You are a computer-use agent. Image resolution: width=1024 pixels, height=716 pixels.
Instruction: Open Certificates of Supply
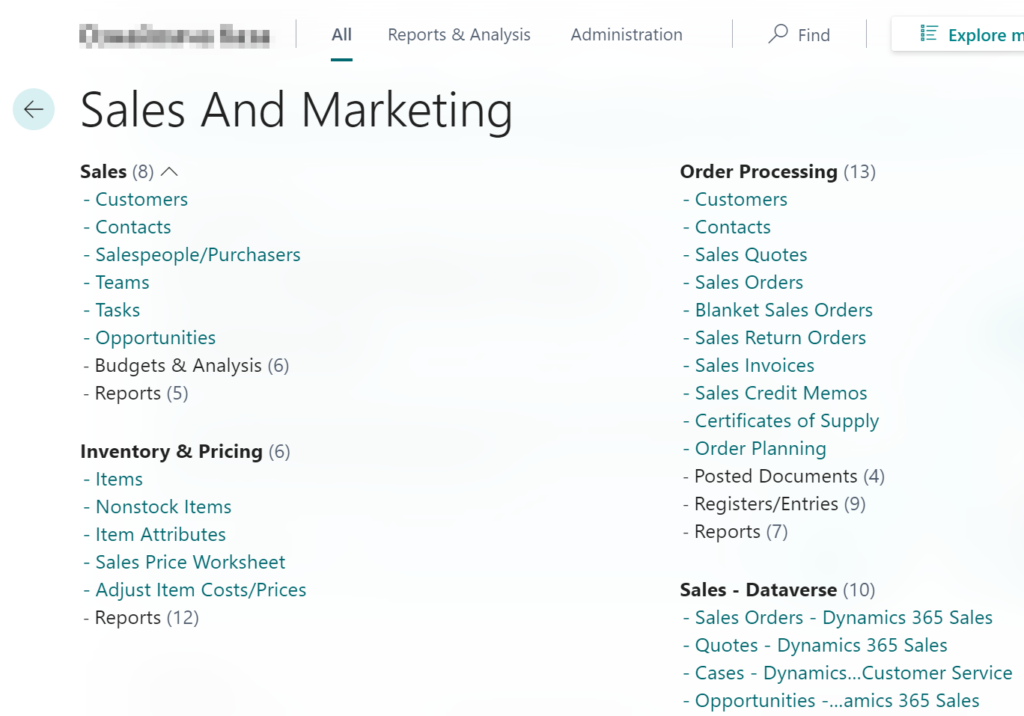tap(786, 420)
